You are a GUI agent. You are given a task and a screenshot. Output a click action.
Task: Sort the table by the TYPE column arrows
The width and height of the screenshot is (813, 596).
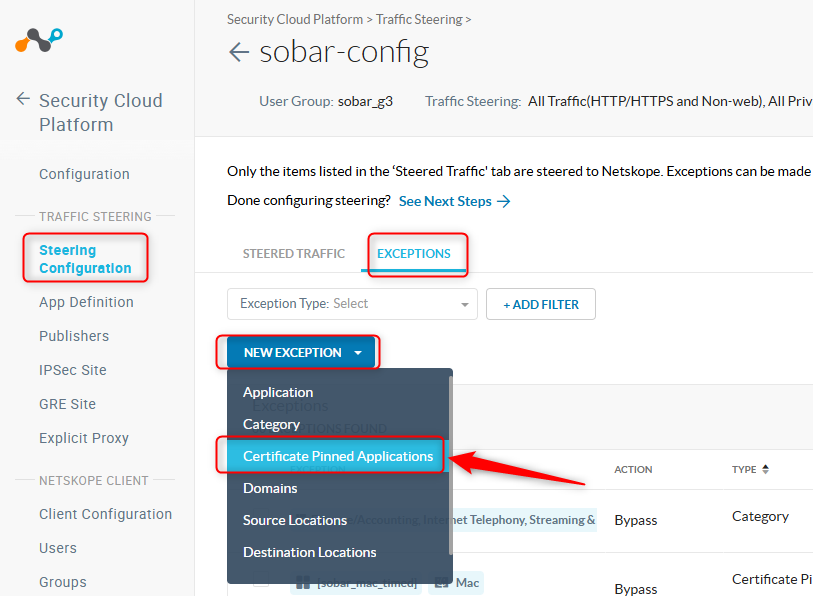coord(765,469)
